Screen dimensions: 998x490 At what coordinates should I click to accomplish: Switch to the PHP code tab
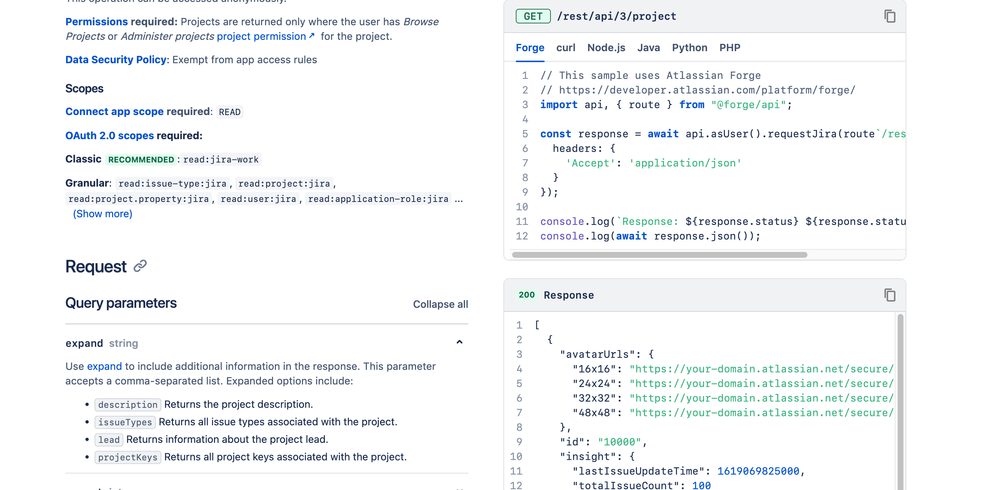(729, 48)
